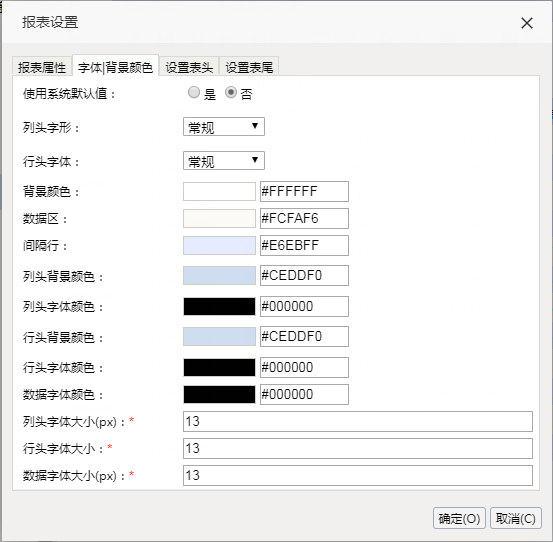Click the 列头字体颜色 black swatch

tap(219, 306)
